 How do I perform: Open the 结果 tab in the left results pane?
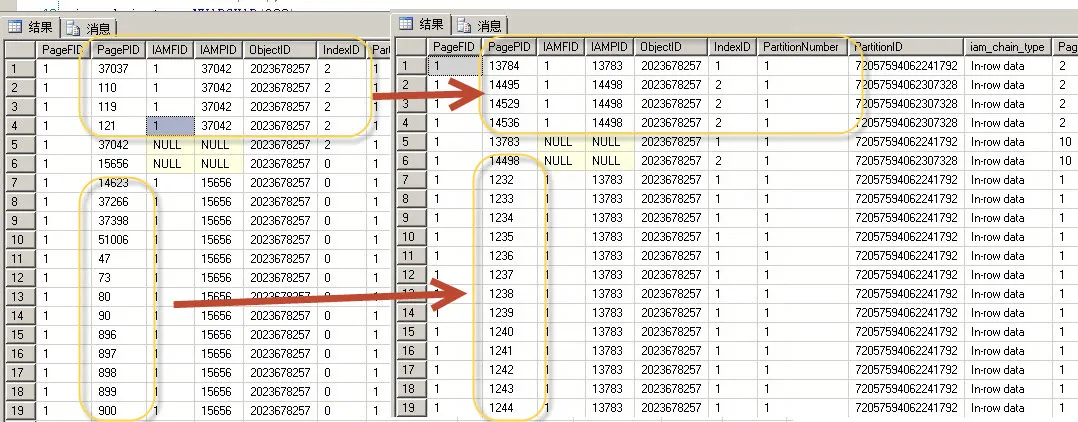(30, 27)
